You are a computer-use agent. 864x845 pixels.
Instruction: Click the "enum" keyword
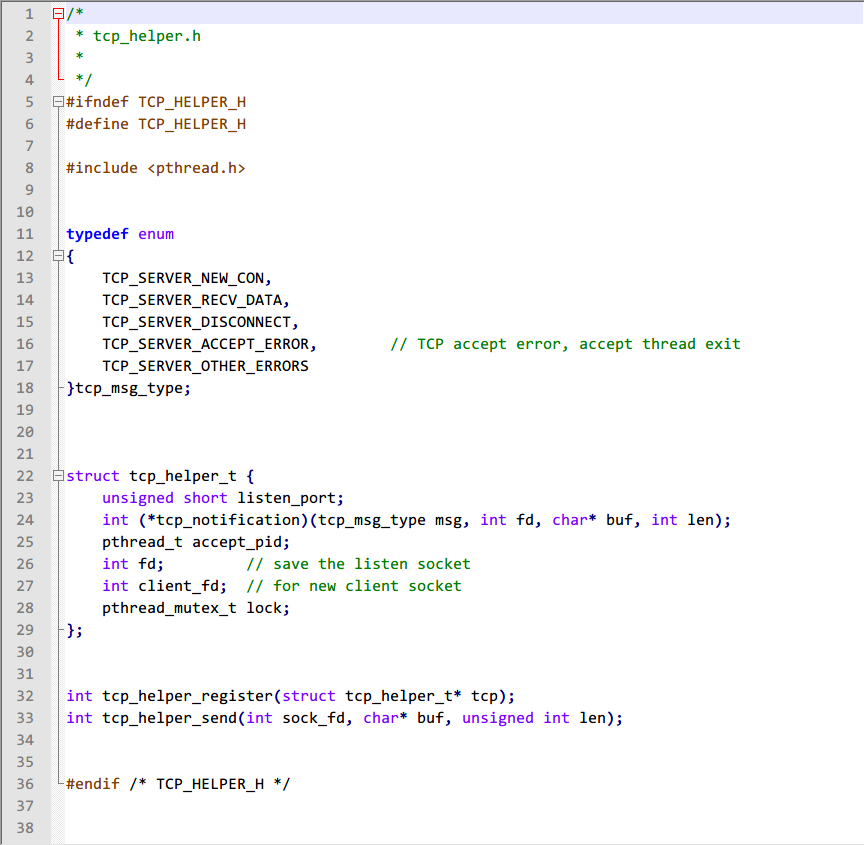coord(156,235)
